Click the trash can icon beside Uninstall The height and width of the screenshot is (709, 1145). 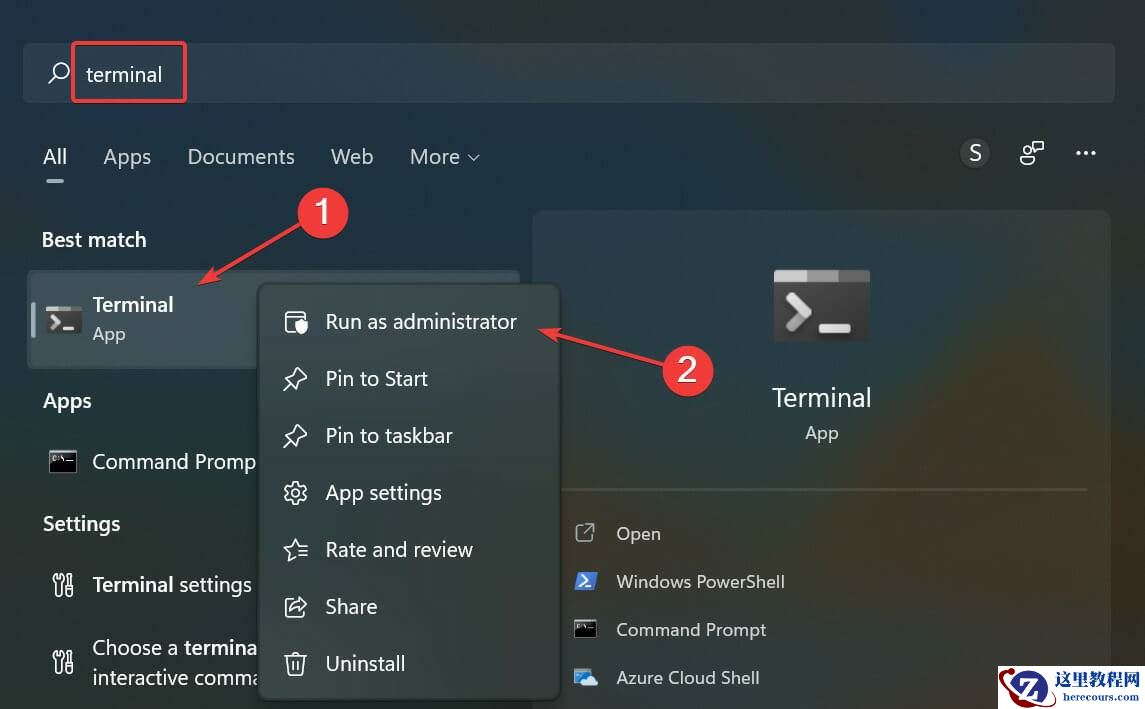[x=295, y=664]
